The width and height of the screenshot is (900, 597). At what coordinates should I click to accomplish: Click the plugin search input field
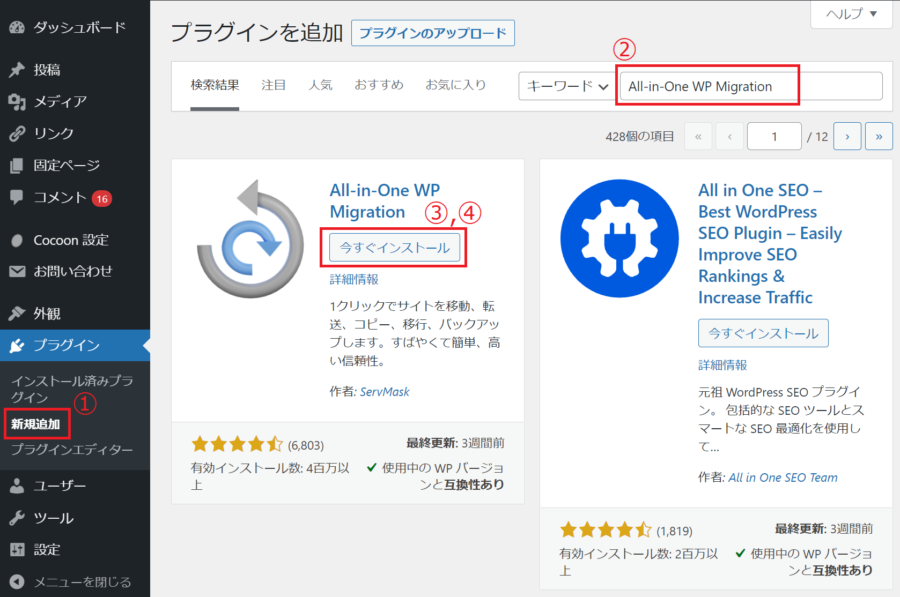(x=751, y=86)
